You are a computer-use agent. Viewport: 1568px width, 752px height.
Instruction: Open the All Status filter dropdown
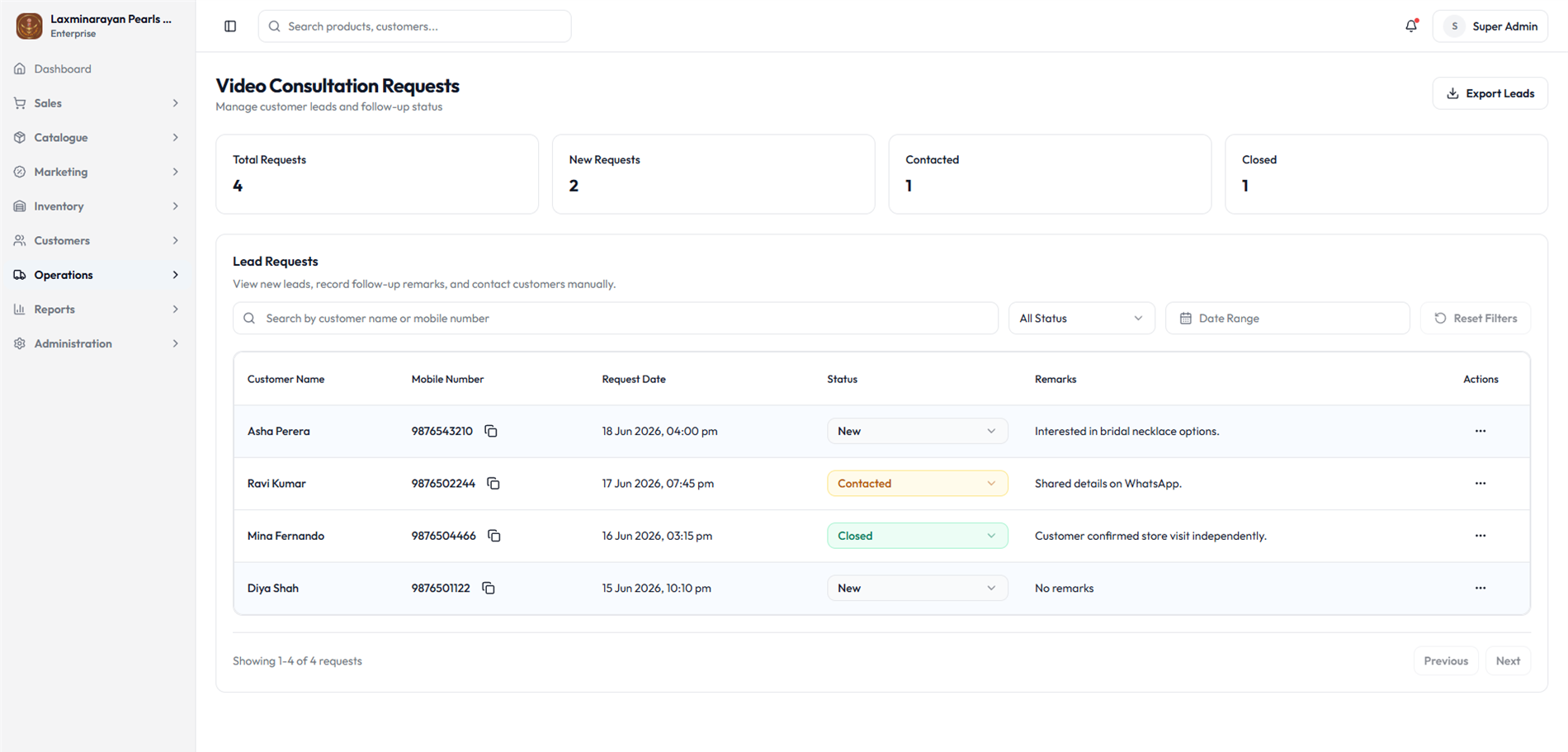click(x=1081, y=318)
